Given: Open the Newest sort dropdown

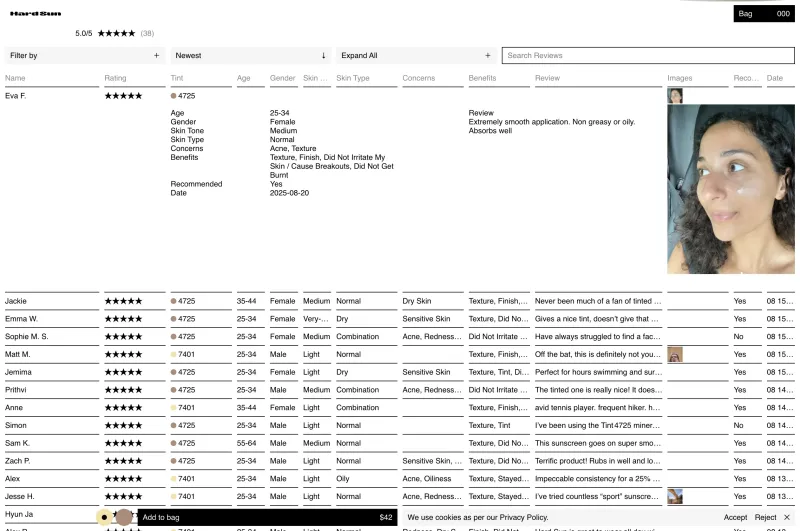Looking at the screenshot, I should (x=251, y=56).
